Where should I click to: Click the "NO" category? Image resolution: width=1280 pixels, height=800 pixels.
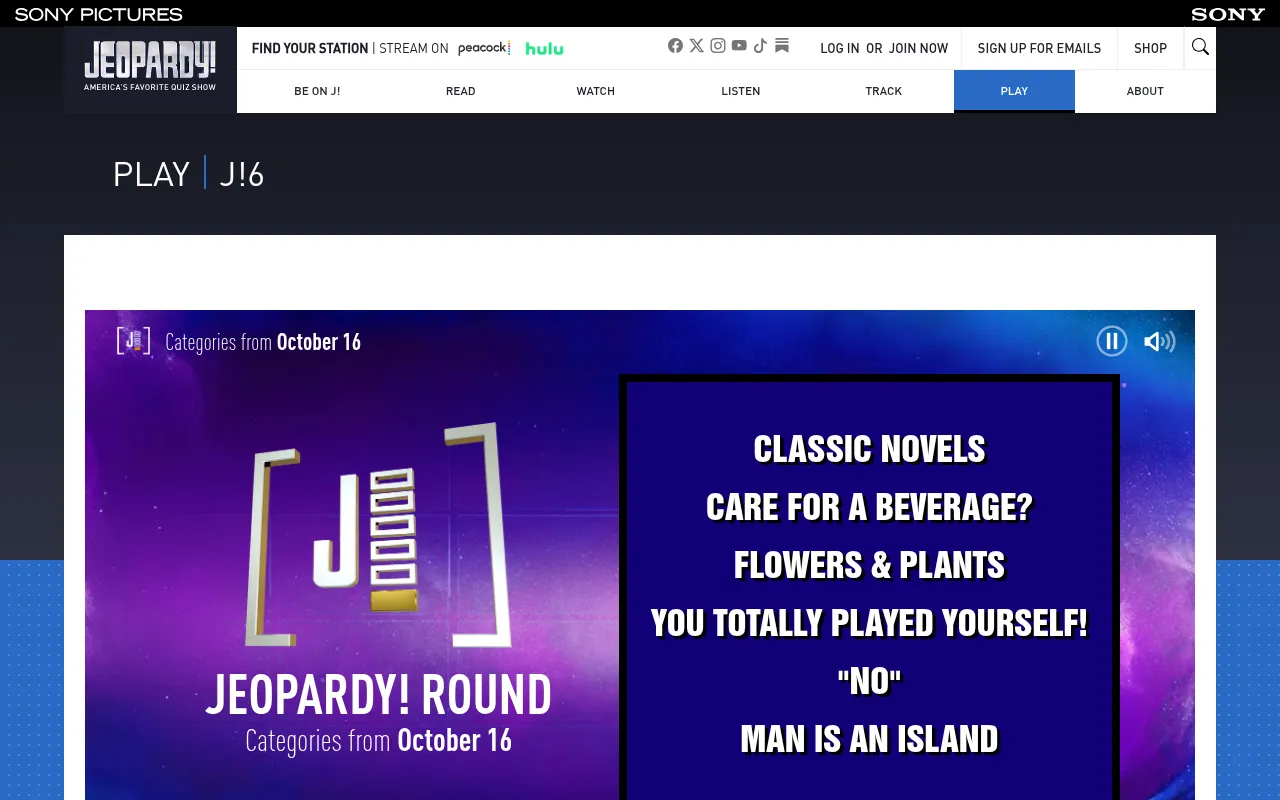tap(870, 681)
